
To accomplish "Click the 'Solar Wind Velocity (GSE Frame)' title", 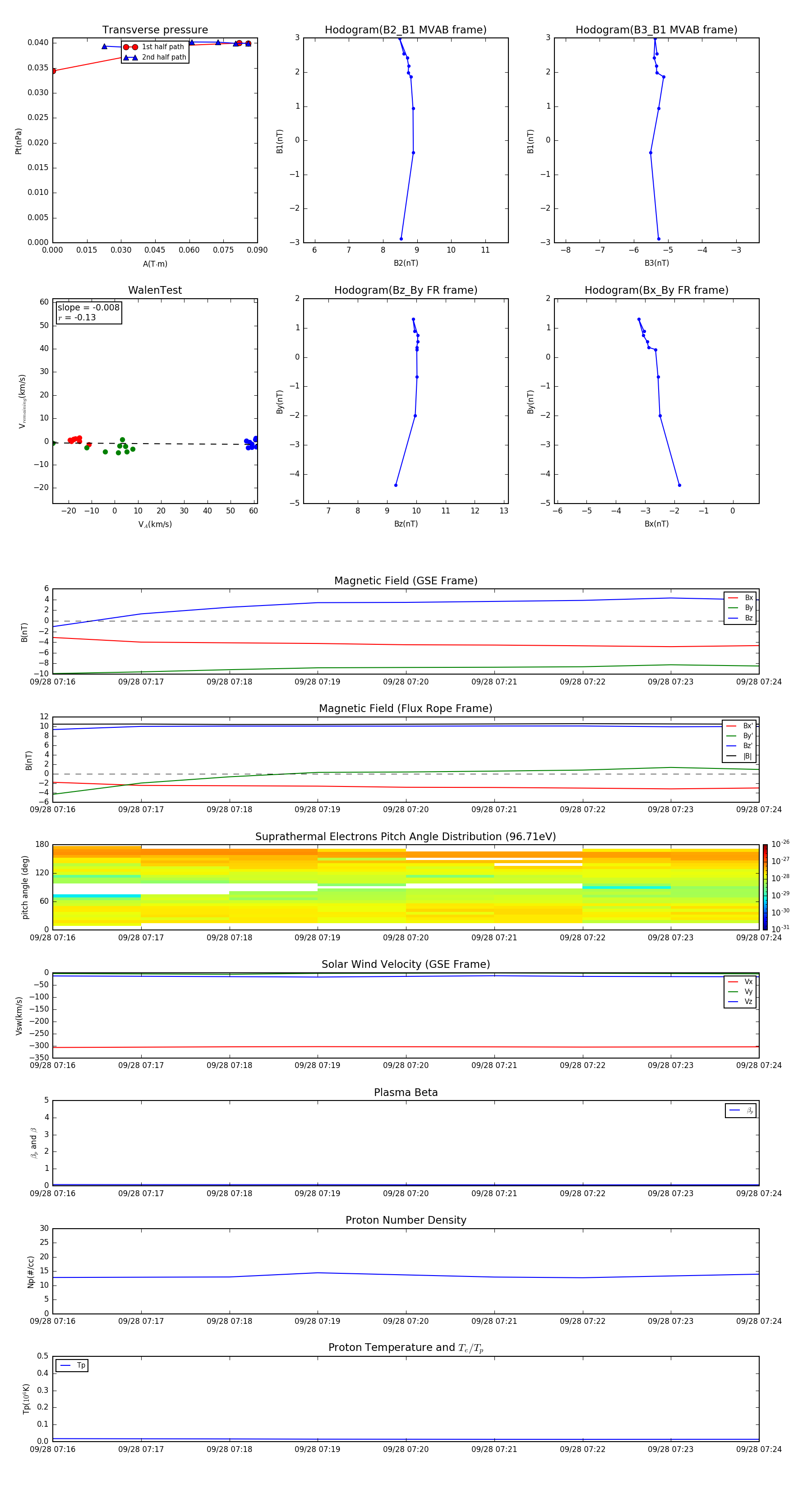I will tap(406, 964).
